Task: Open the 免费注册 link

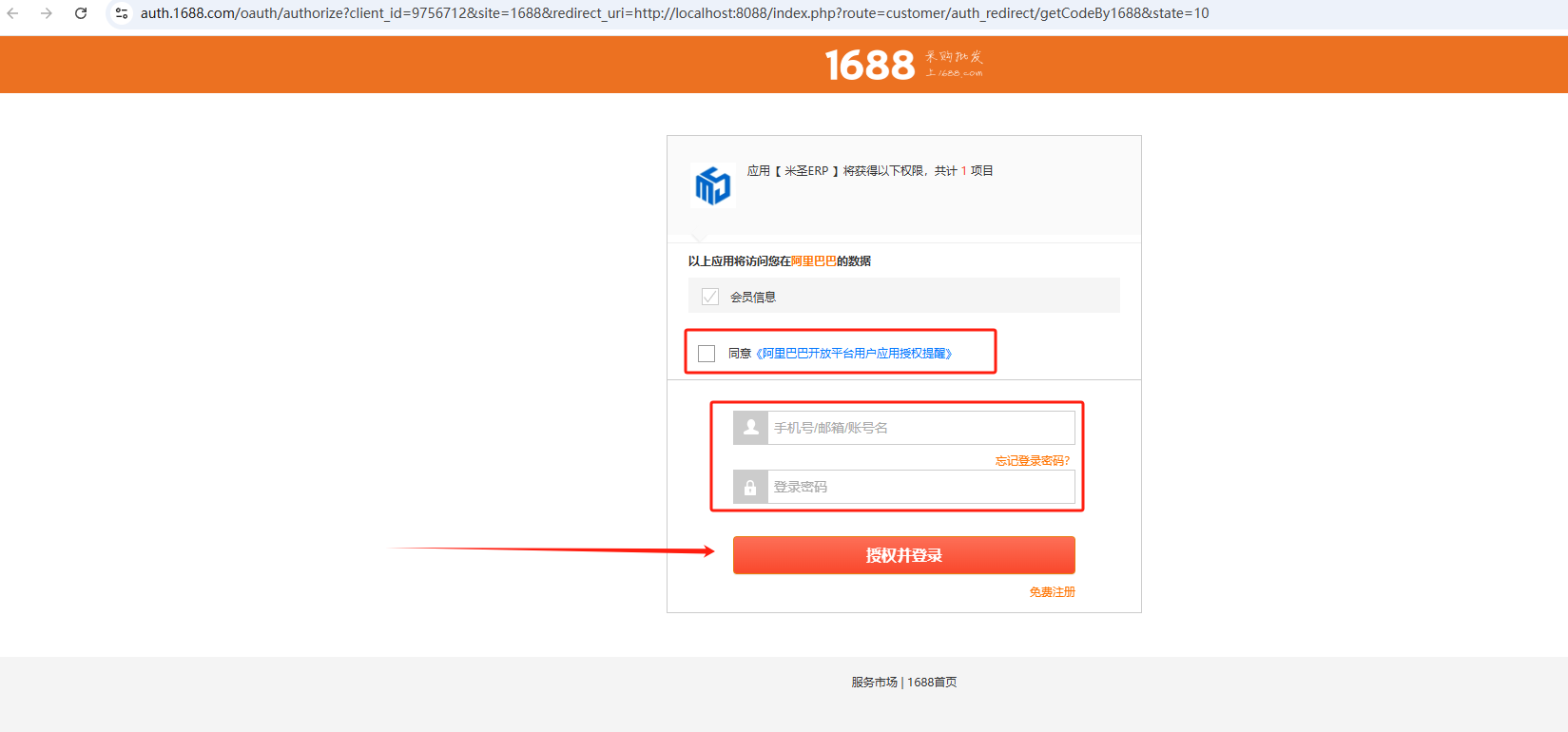Action: pyautogui.click(x=1053, y=592)
